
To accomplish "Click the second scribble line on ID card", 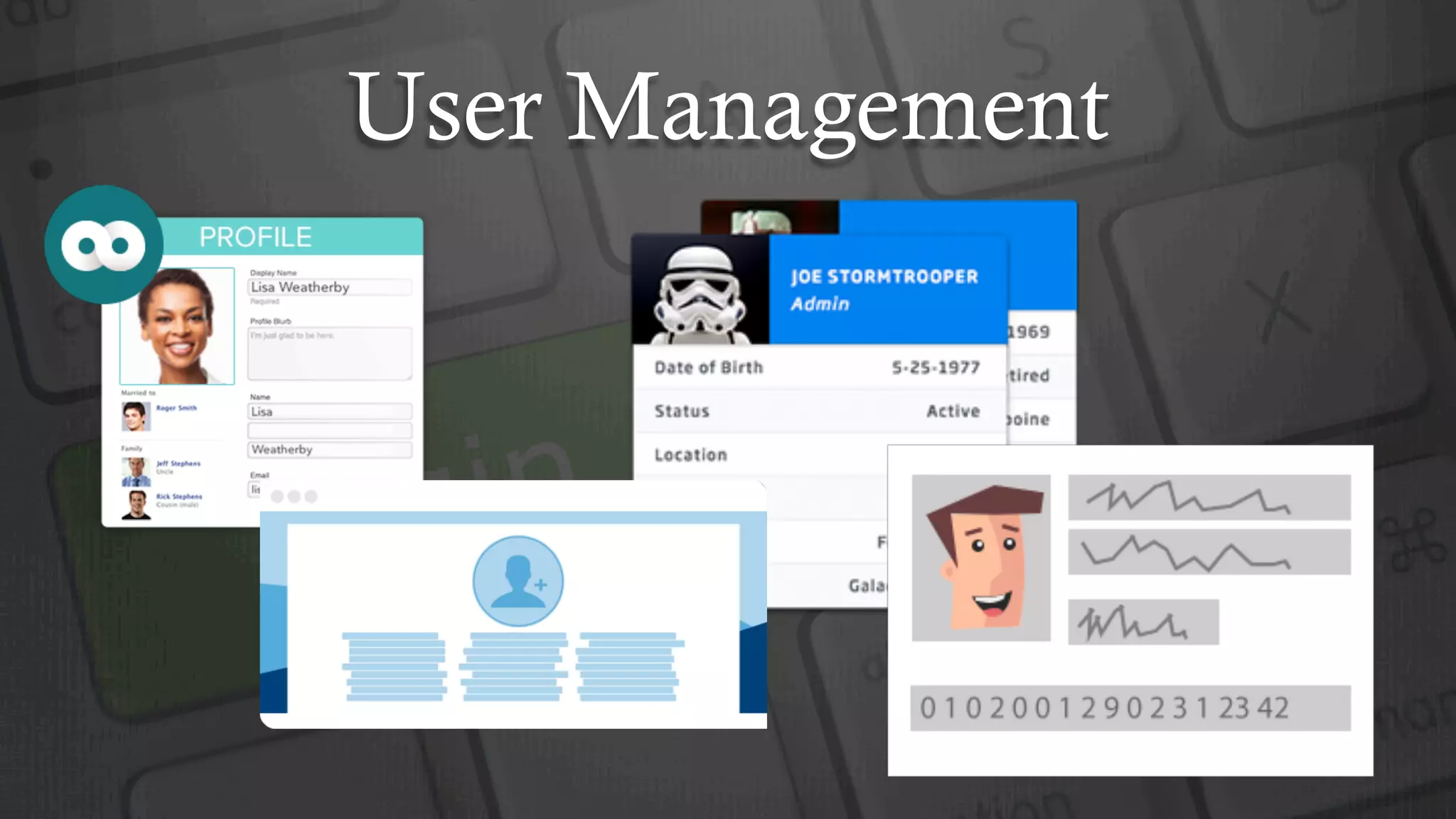I will pyautogui.click(x=1209, y=552).
